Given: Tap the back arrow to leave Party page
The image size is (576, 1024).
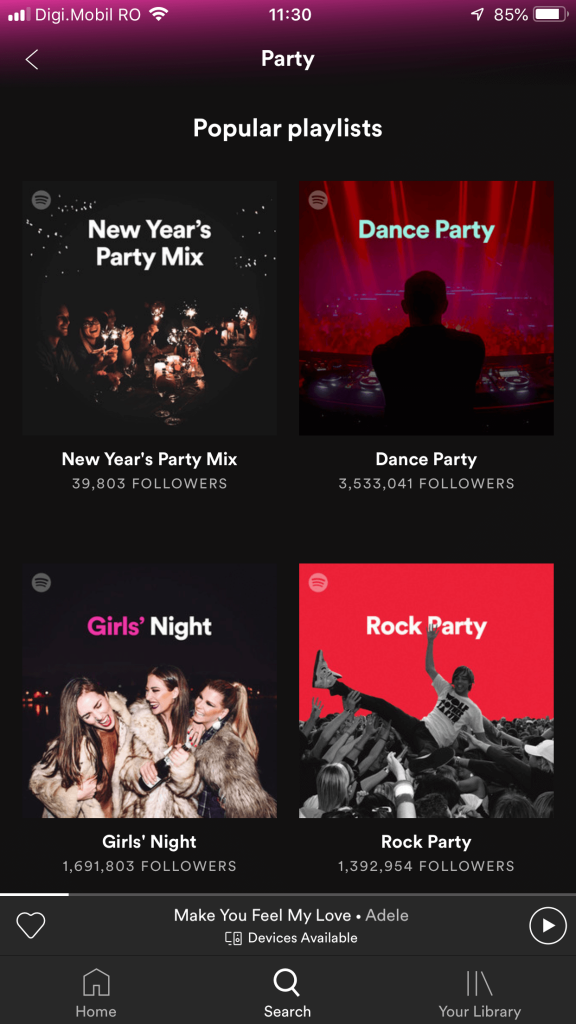Looking at the screenshot, I should coord(30,59).
